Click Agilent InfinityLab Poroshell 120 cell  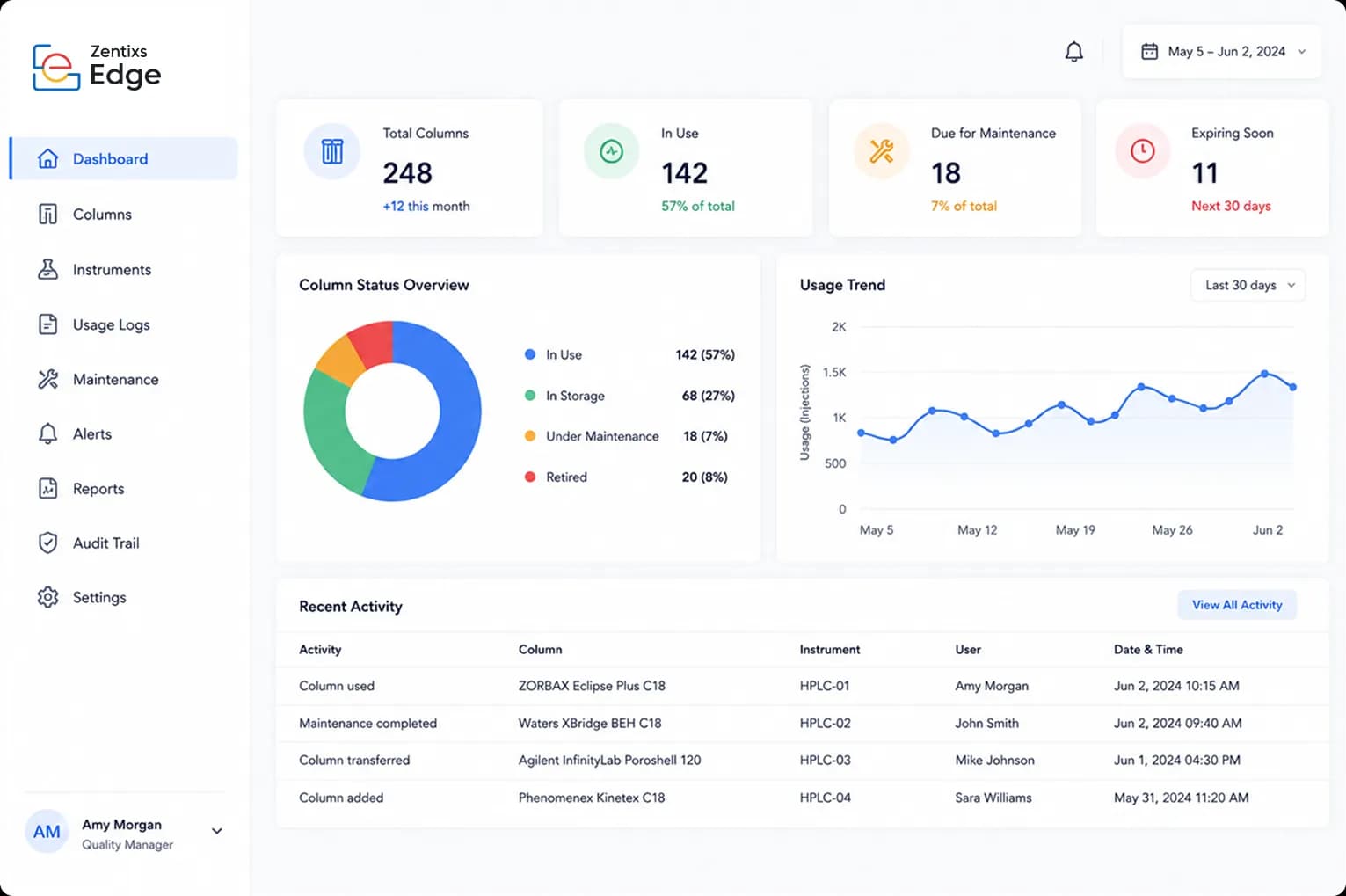(609, 760)
